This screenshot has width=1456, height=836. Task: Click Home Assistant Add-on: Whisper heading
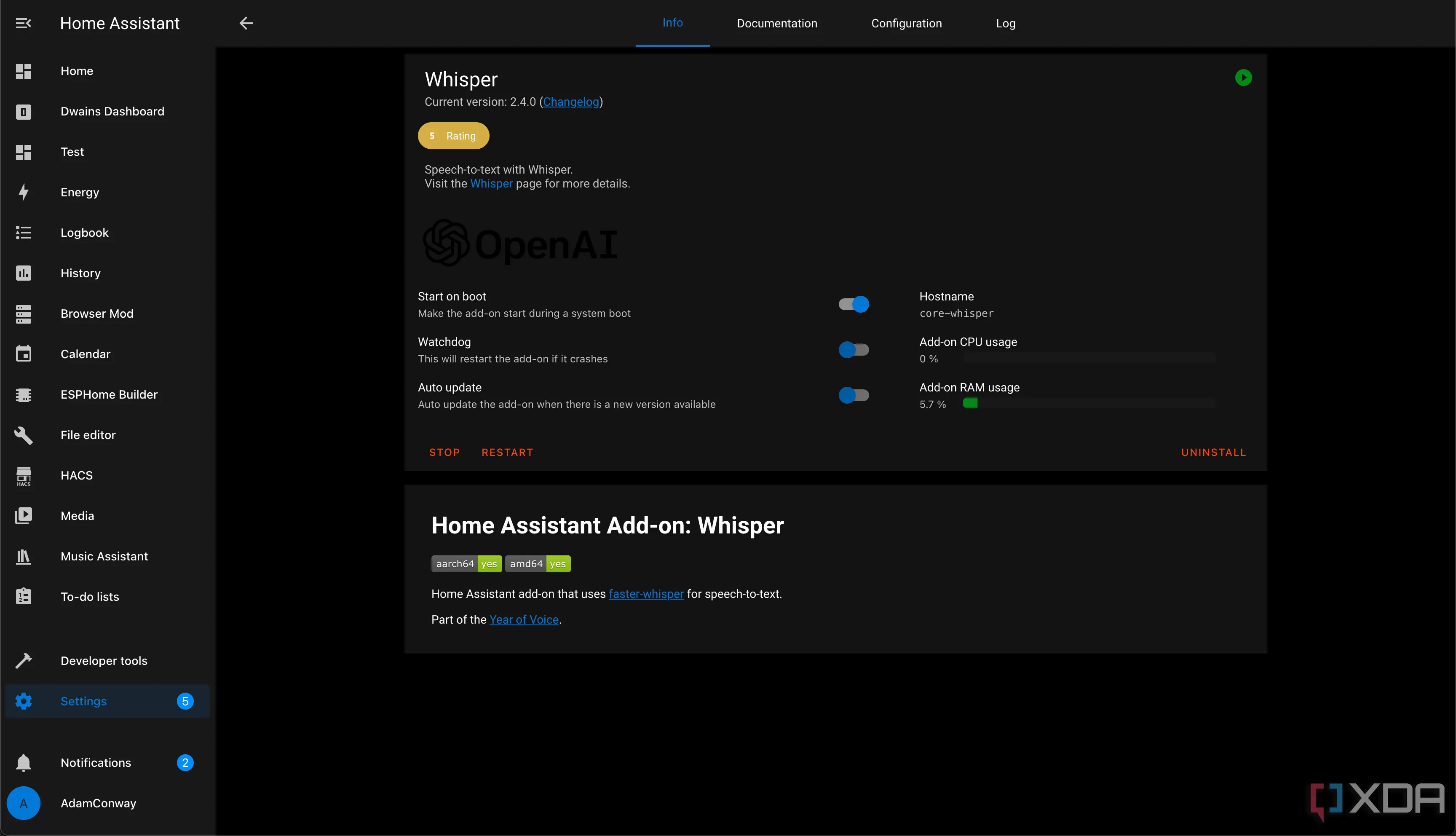[608, 525]
